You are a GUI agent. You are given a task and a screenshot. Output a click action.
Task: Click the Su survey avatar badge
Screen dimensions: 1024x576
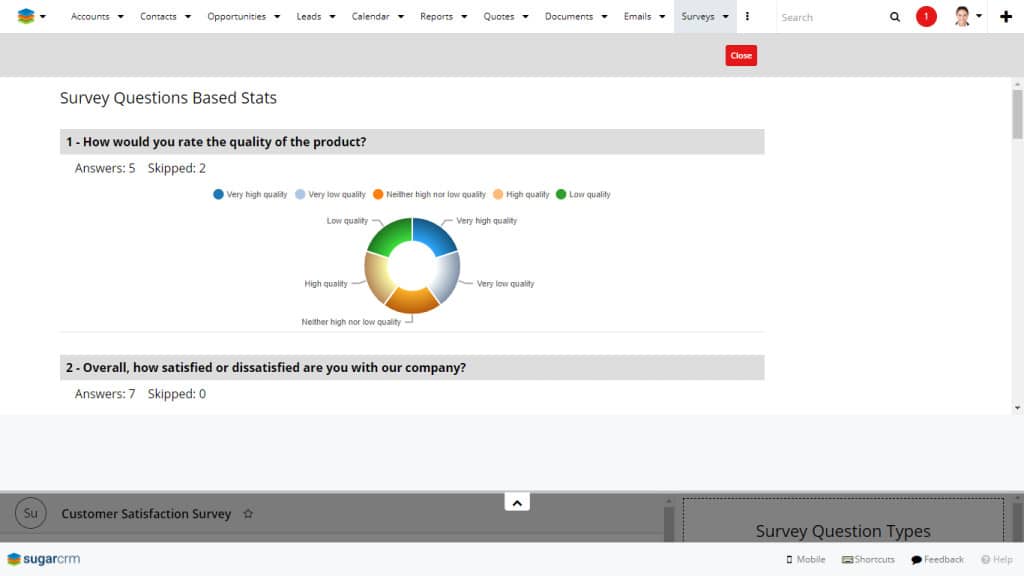click(x=31, y=513)
